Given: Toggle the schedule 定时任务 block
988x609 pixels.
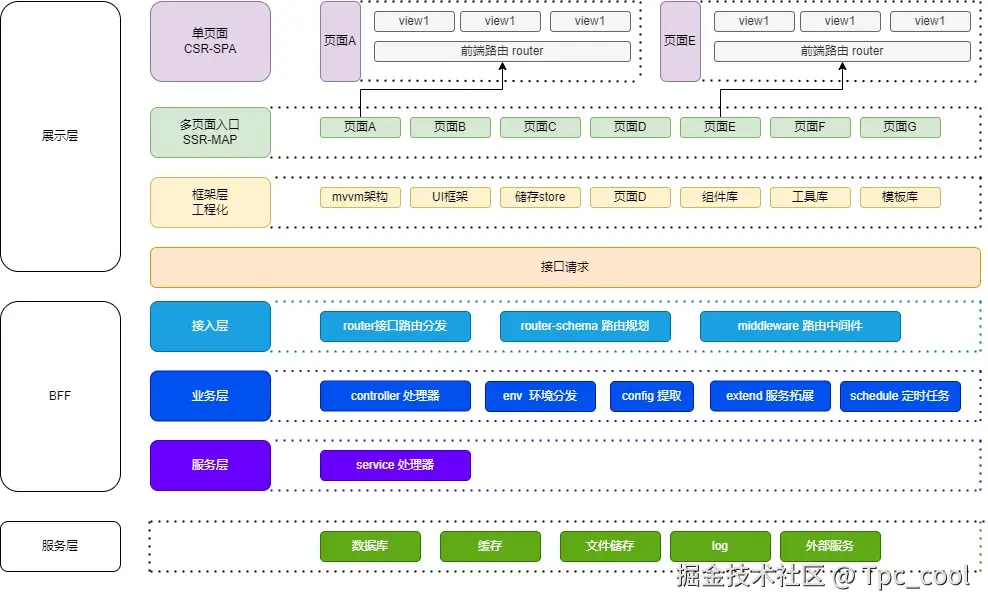Looking at the screenshot, I should (x=900, y=396).
